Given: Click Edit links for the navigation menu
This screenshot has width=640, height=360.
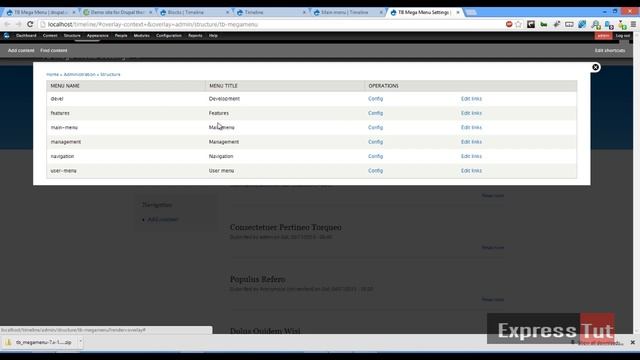Looking at the screenshot, I should tap(471, 156).
